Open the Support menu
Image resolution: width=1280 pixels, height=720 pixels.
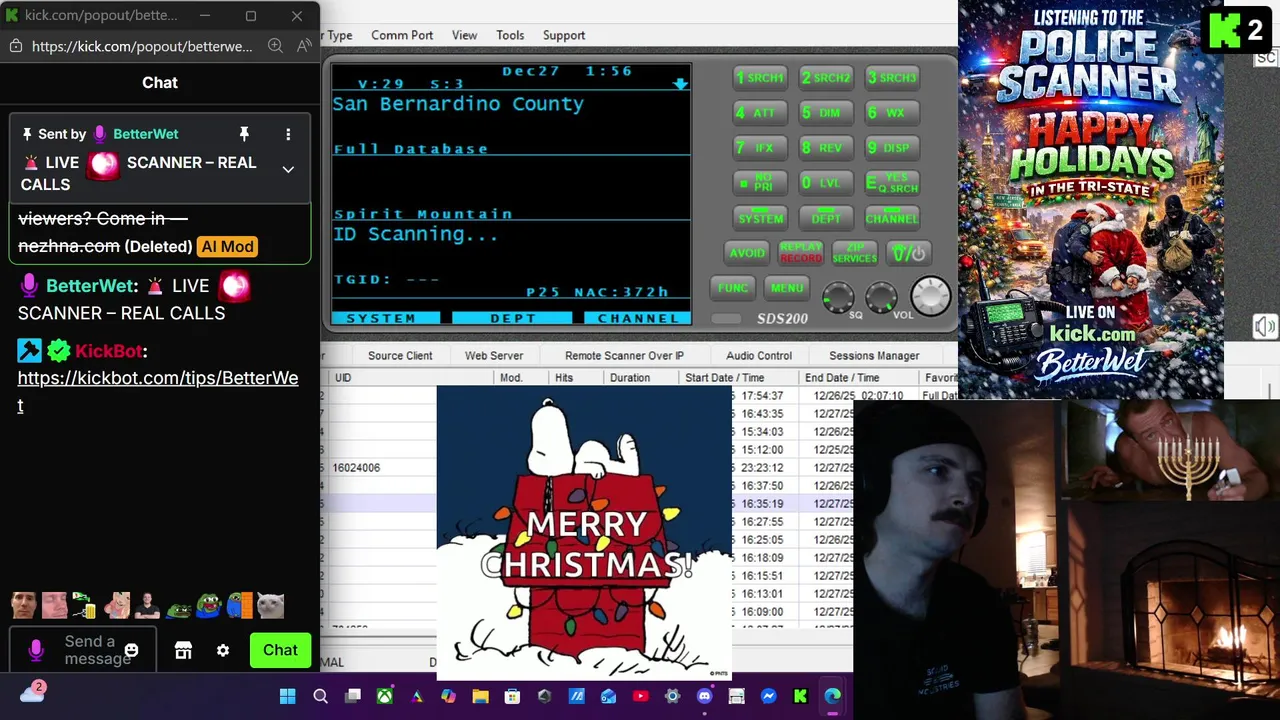564,35
